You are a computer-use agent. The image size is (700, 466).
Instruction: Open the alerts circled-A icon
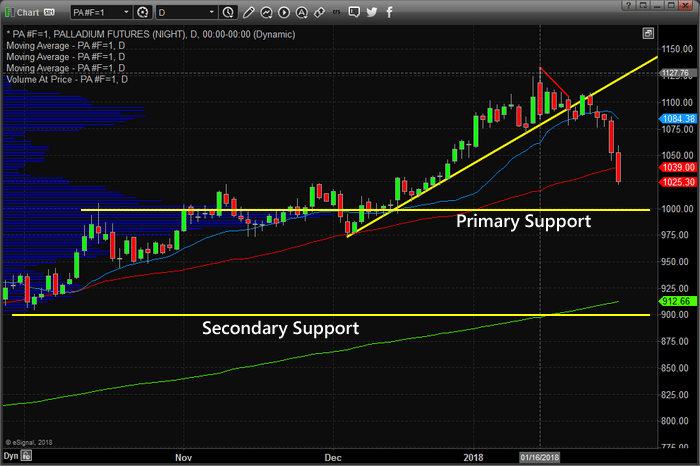pos(302,12)
